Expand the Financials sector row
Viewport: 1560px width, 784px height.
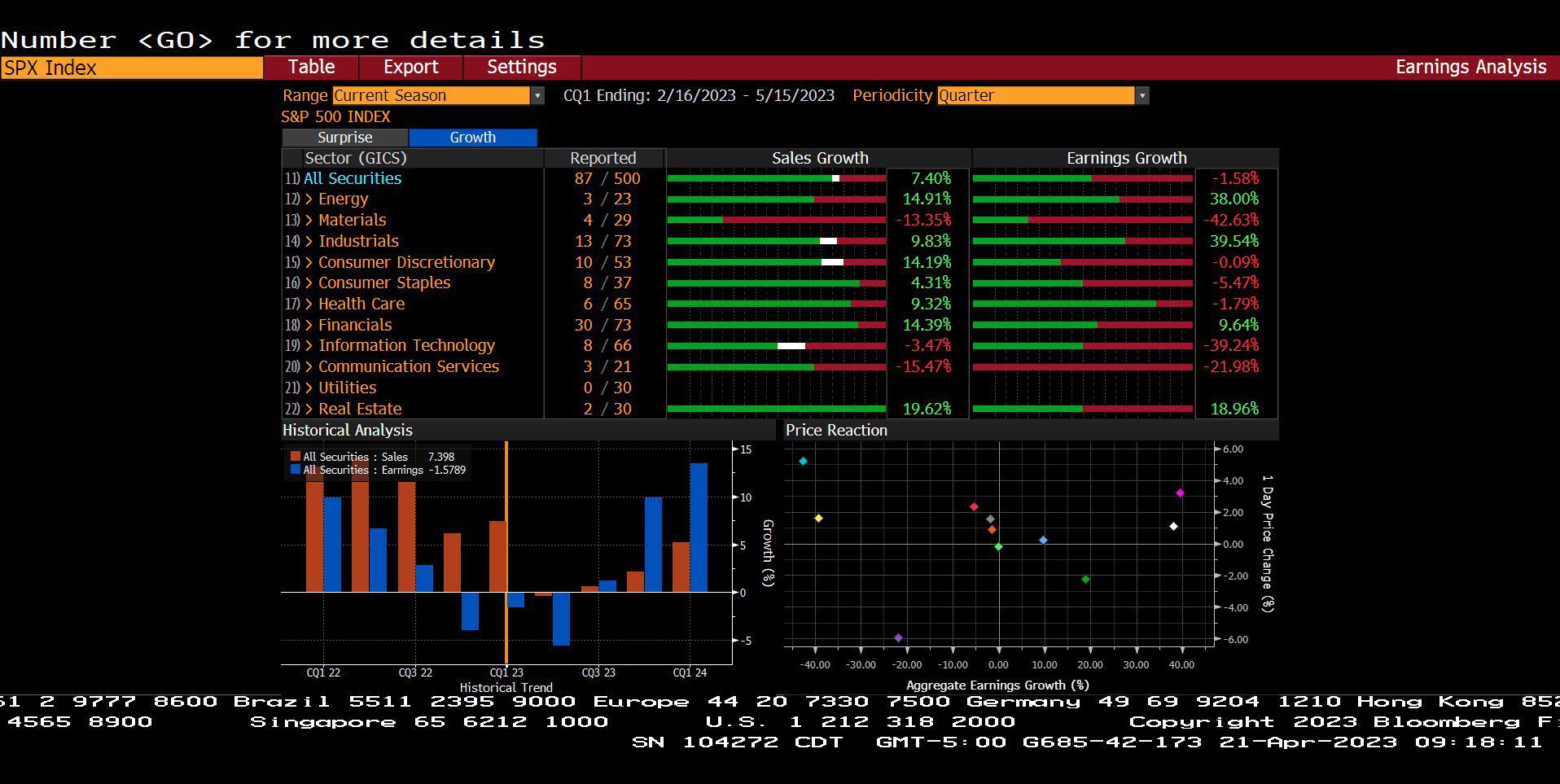tap(309, 326)
